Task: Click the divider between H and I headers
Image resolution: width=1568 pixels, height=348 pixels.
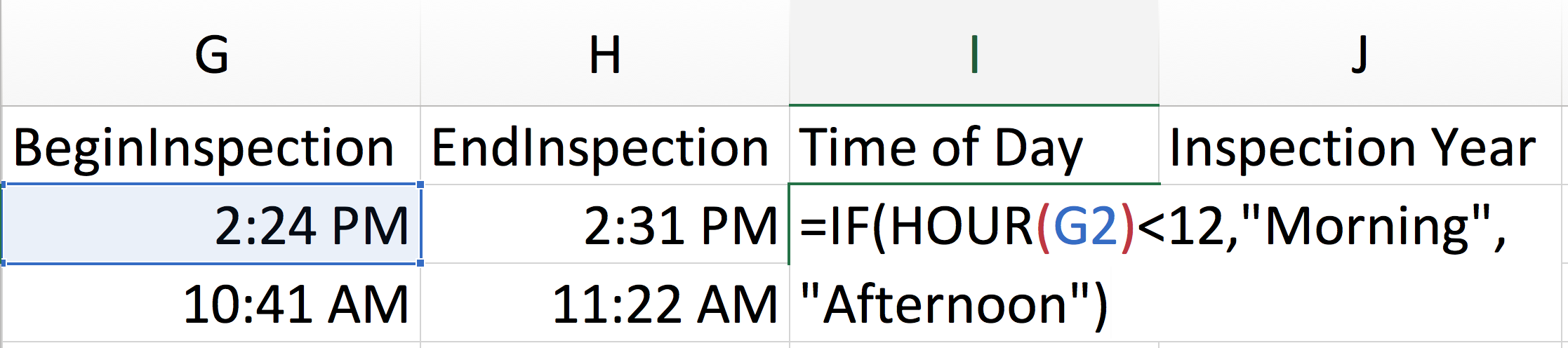Action: 790,53
